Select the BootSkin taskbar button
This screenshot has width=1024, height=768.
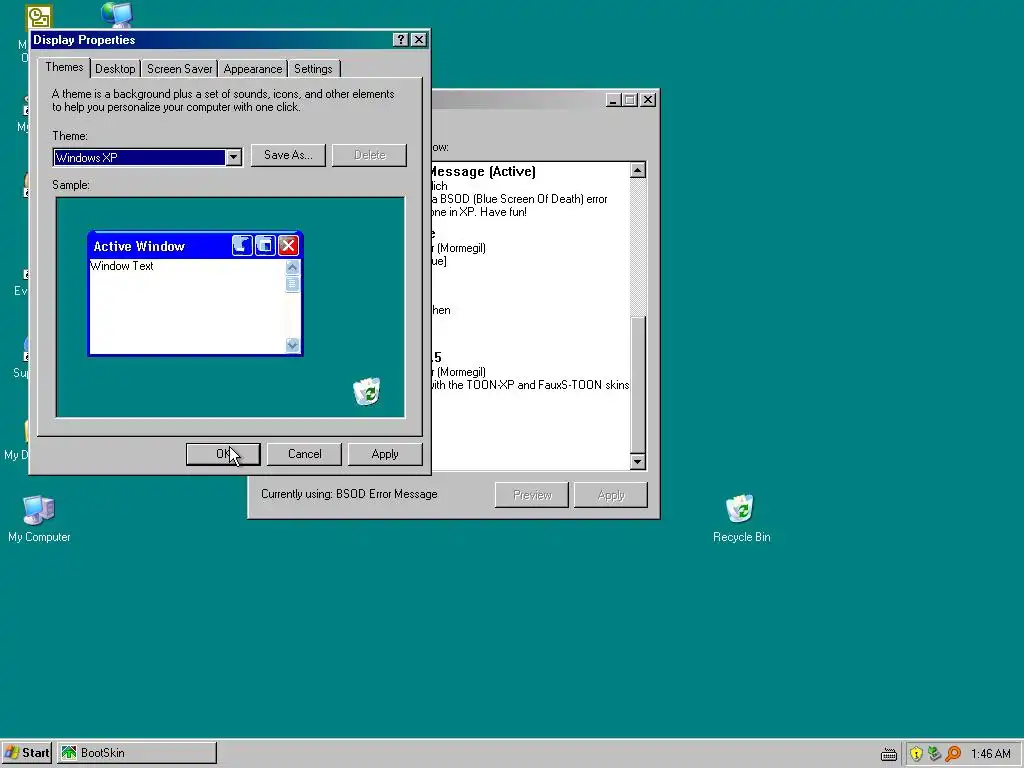[136, 753]
